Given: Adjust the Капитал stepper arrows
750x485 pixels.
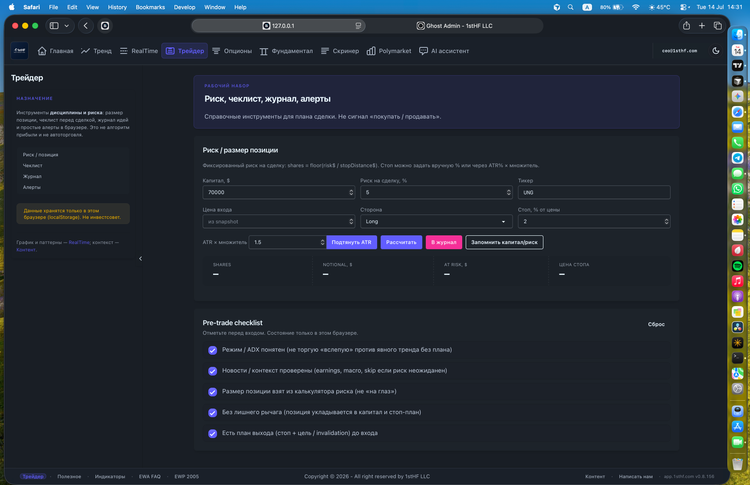Looking at the screenshot, I should (x=351, y=192).
